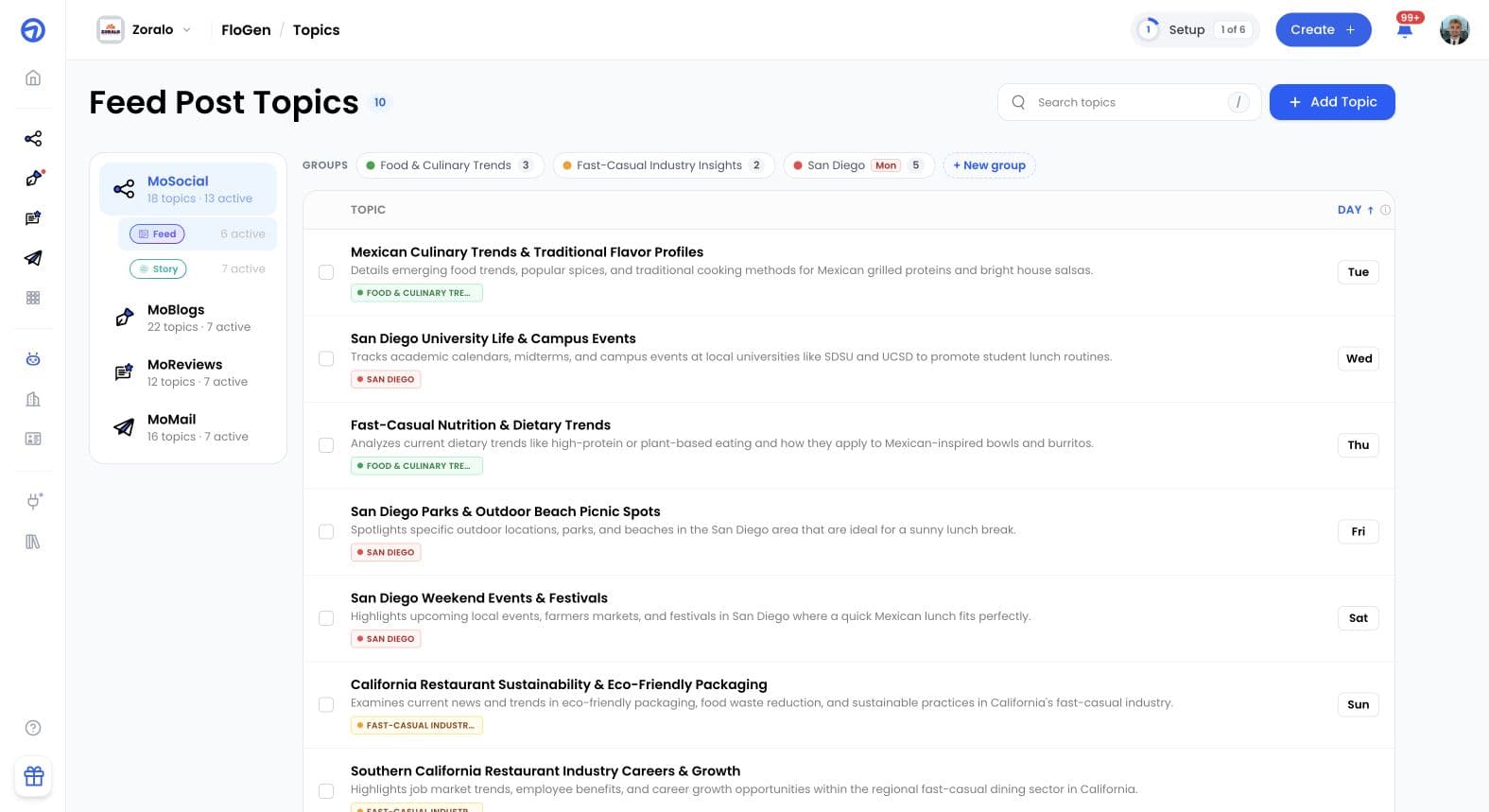The width and height of the screenshot is (1489, 812).
Task: Expand the Zoralo workspace dropdown
Action: click(145, 29)
